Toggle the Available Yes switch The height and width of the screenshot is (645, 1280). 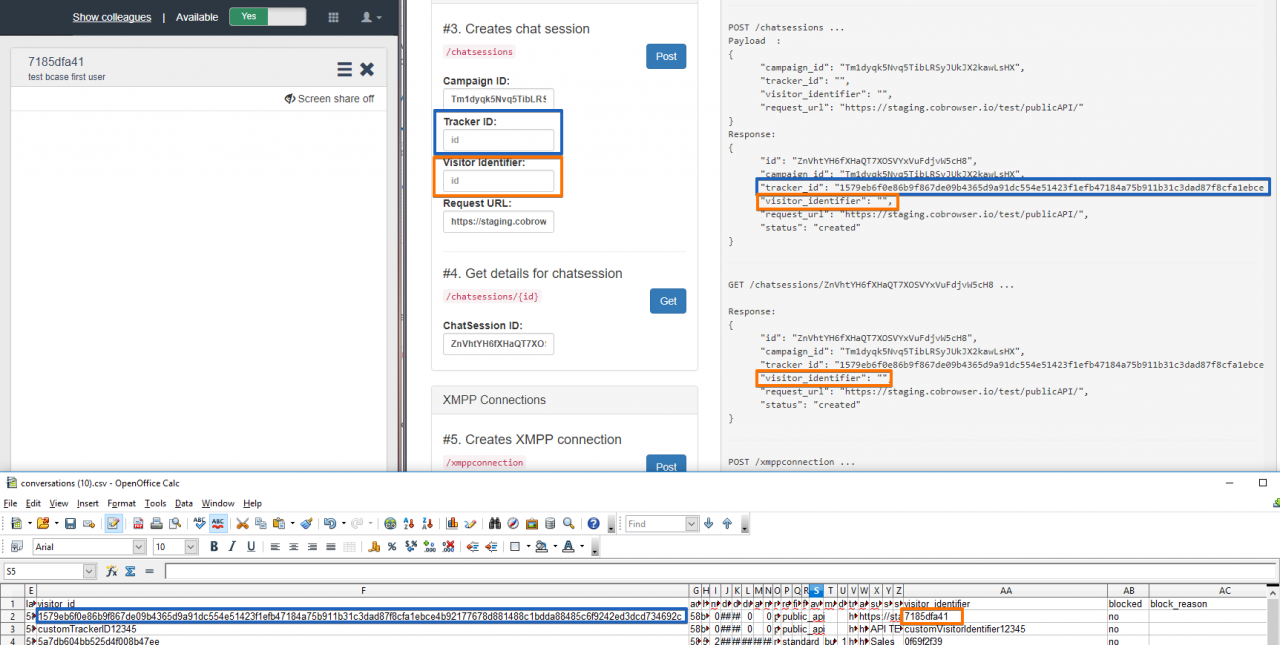point(267,16)
